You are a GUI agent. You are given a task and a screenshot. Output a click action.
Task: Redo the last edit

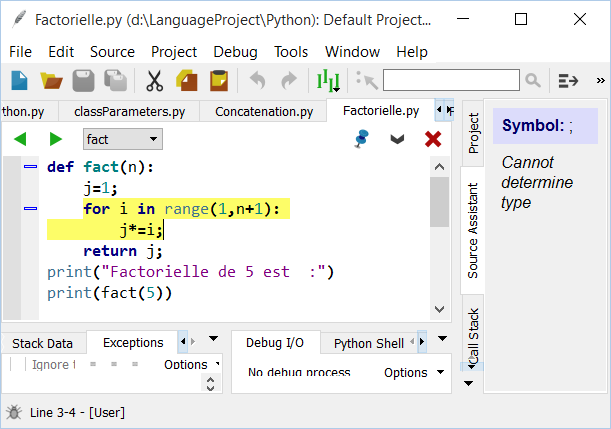289,81
